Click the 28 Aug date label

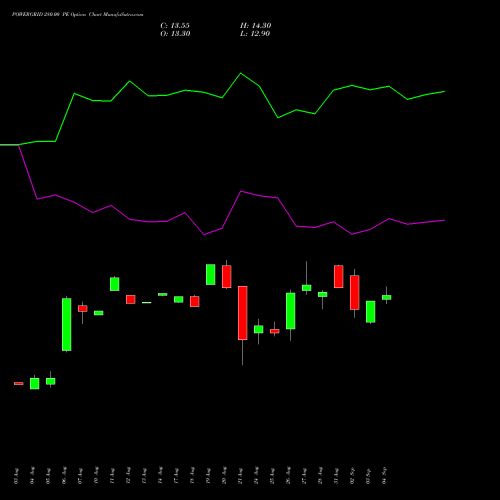(320, 476)
